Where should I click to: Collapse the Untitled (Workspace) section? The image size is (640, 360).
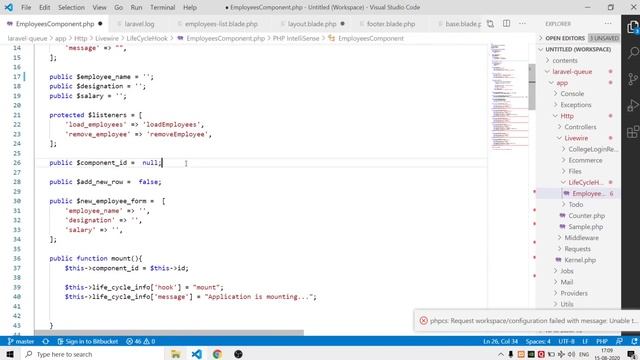(x=578, y=49)
